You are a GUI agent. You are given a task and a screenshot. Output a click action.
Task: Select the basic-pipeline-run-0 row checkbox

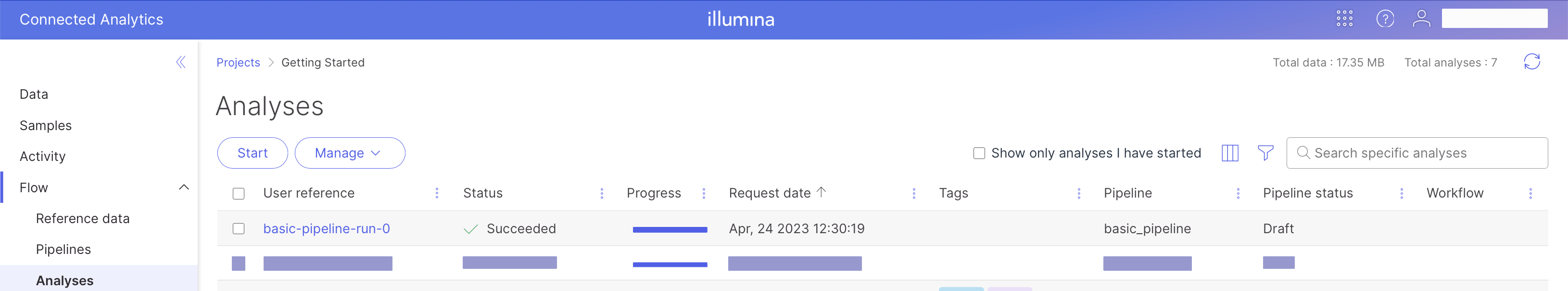click(x=239, y=229)
